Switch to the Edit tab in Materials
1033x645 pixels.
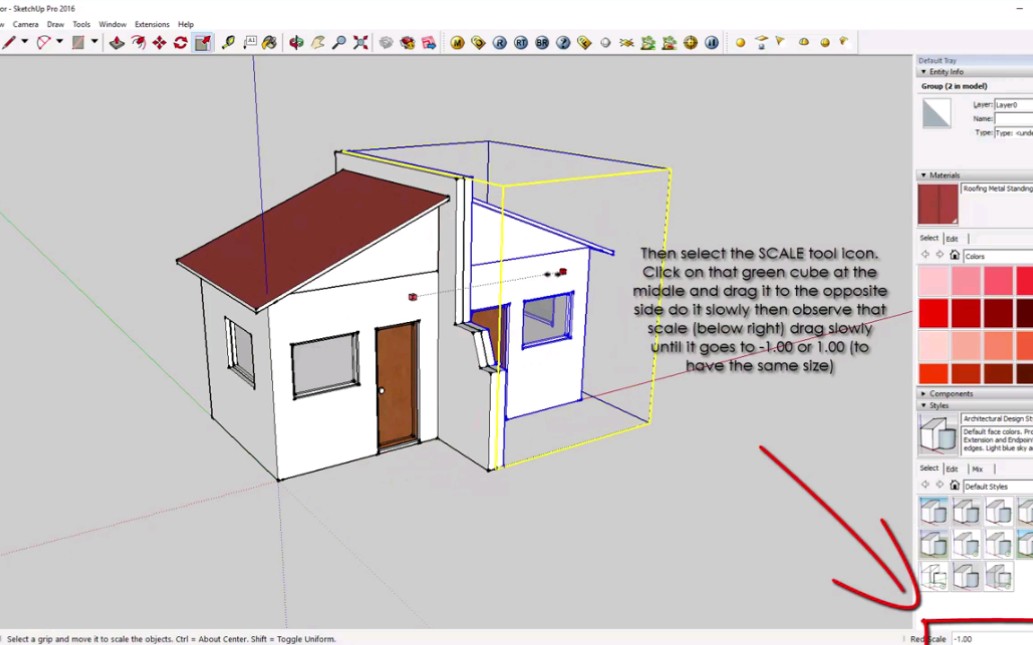coord(951,238)
